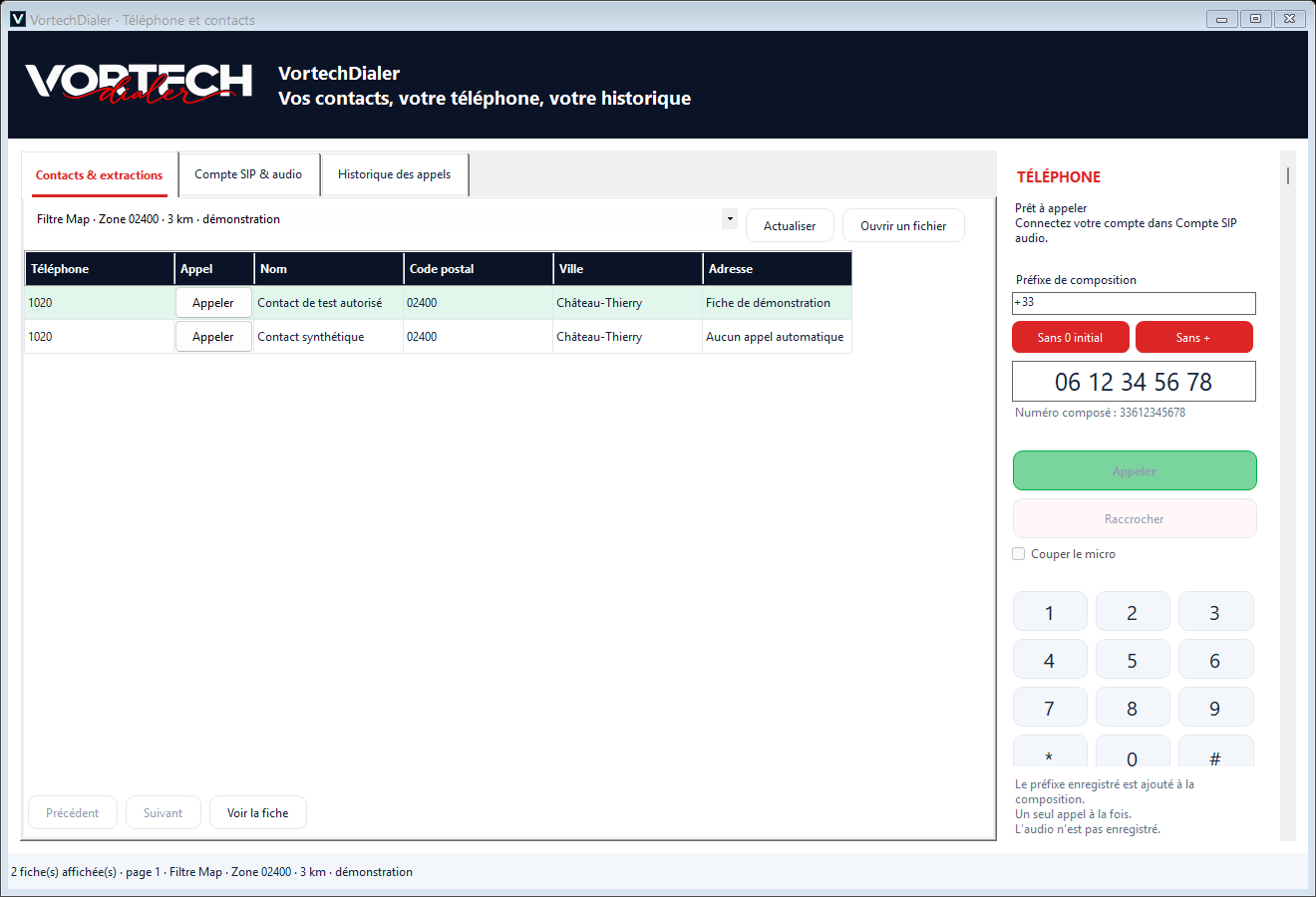
Task: Click the Actualiser button
Action: [x=790, y=226]
